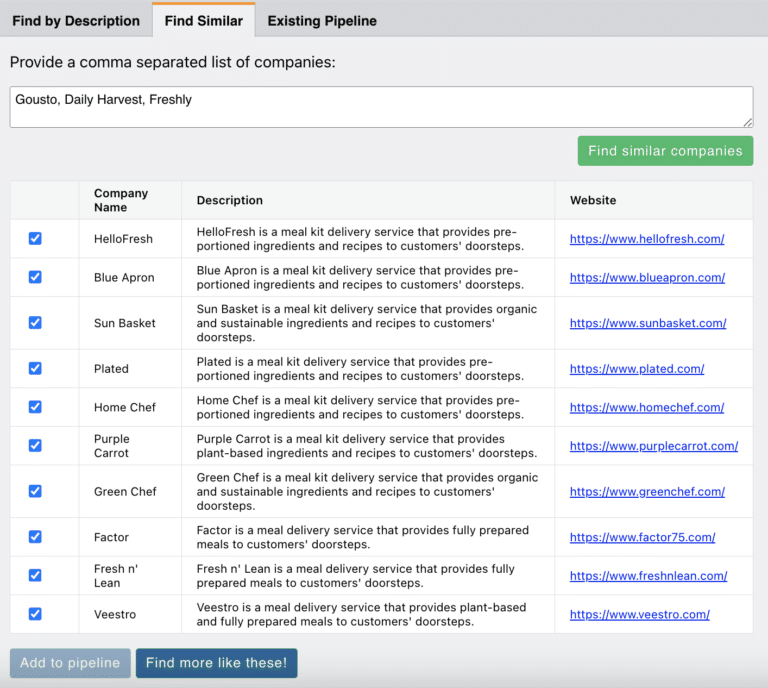Deselect the Sun Basket checkbox
This screenshot has height=688, width=768.
coord(35,323)
